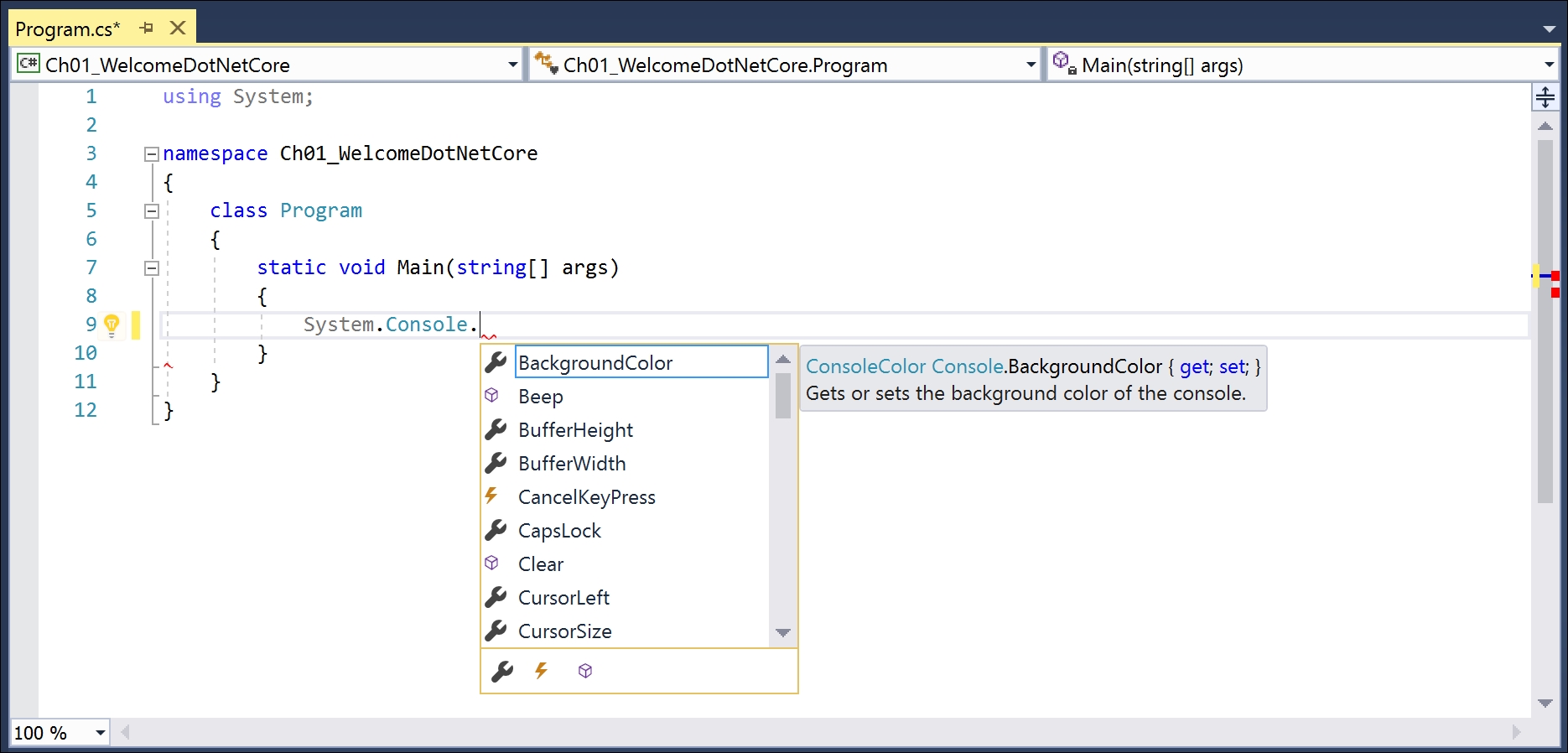Select CursorSize property in completion list
This screenshot has height=753, width=1568.
(626, 631)
